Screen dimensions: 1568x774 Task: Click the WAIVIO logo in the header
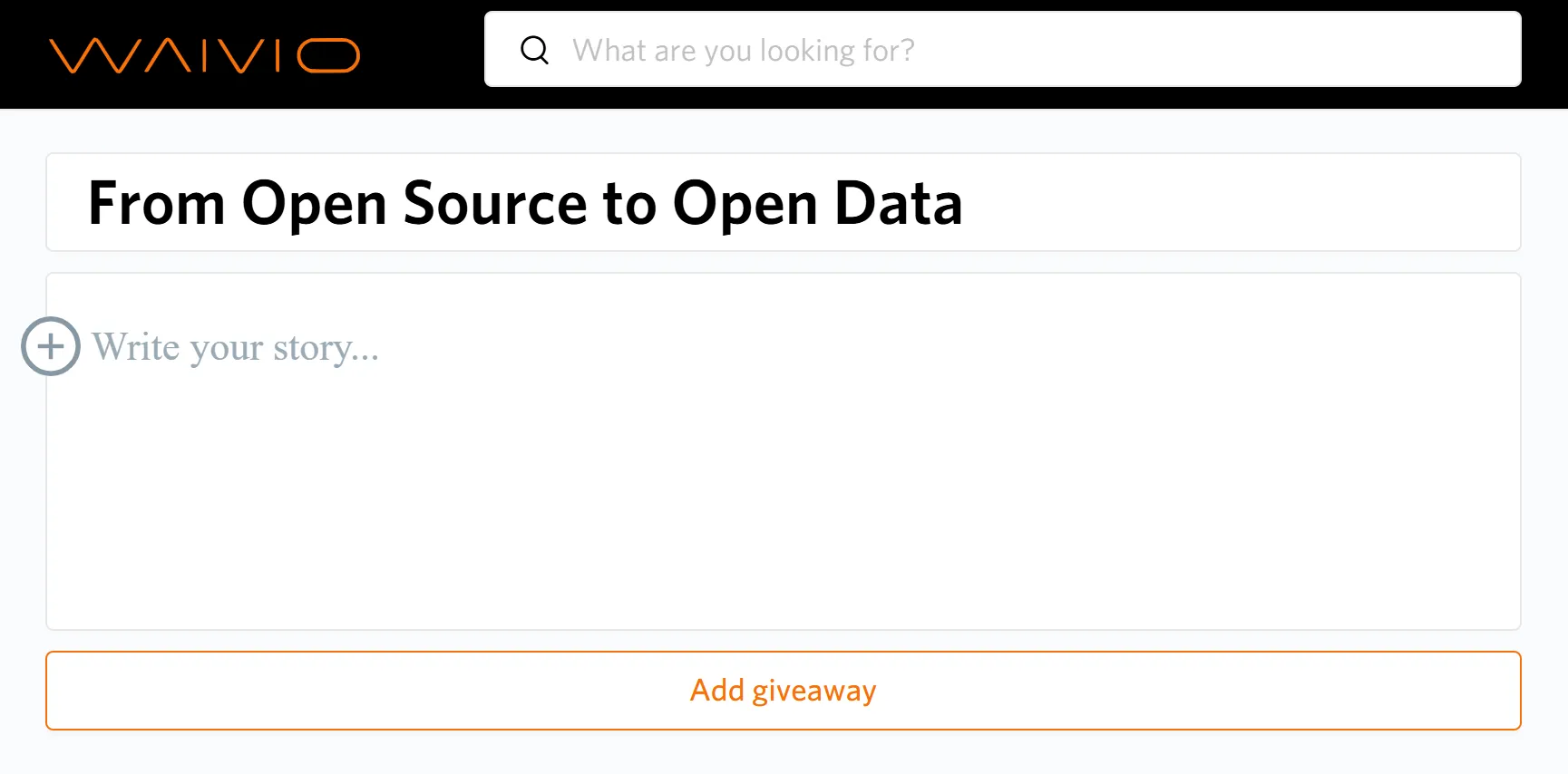click(206, 54)
